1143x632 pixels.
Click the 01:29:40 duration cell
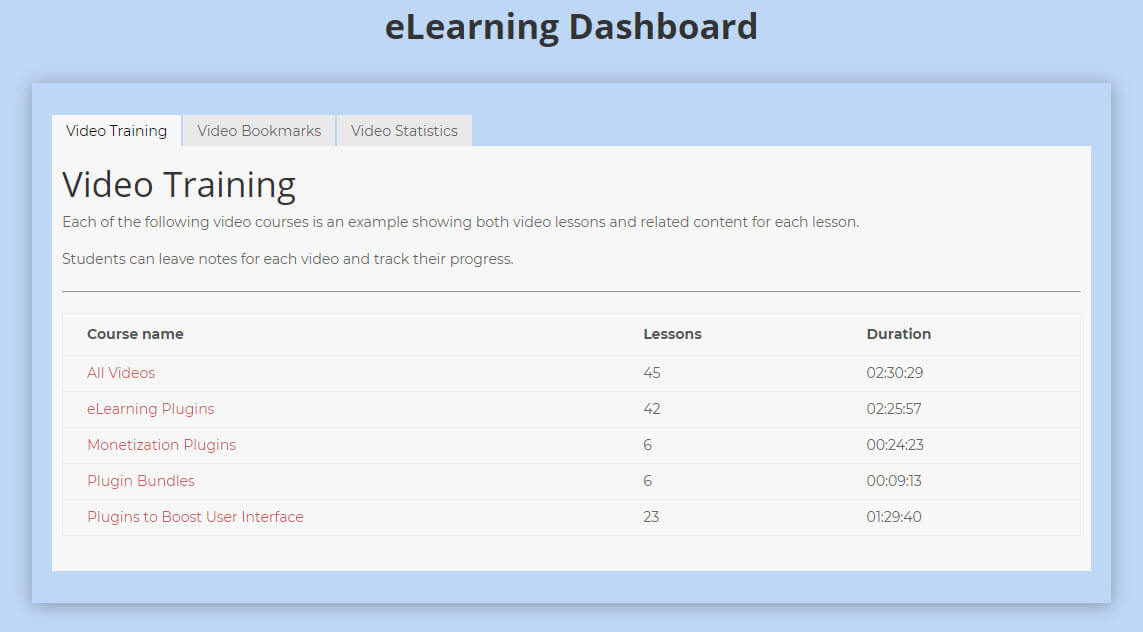coord(894,517)
